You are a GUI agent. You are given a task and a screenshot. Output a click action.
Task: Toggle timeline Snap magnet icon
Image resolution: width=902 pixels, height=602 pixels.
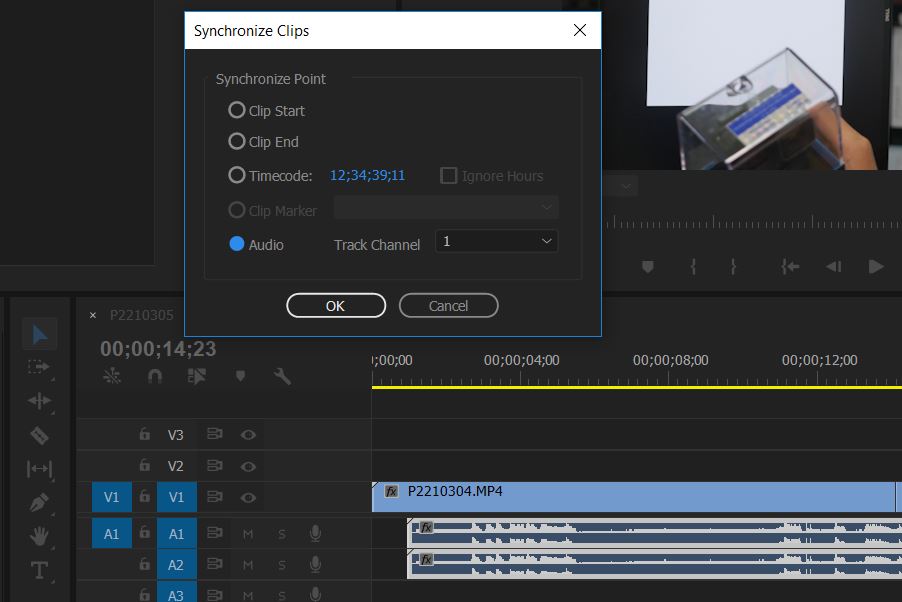(154, 376)
